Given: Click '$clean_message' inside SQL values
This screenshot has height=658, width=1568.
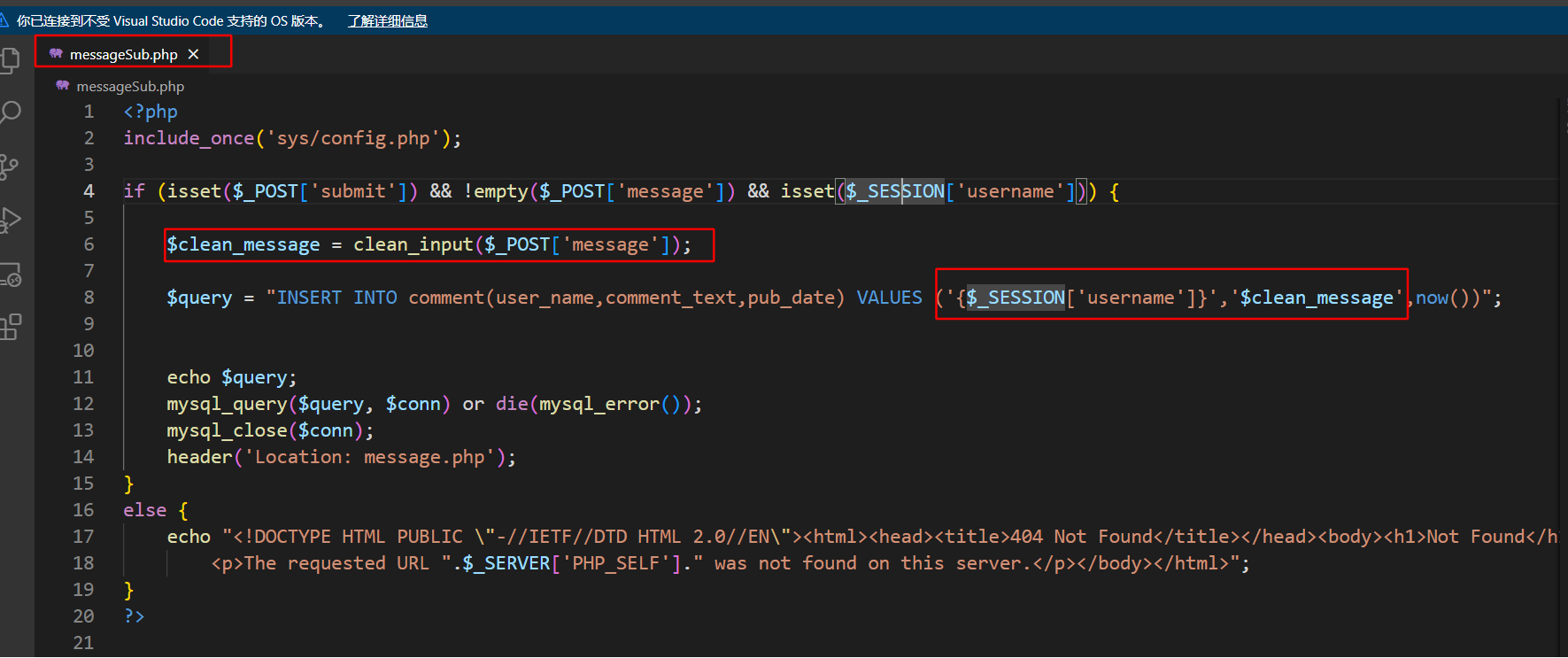Looking at the screenshot, I should [1317, 298].
